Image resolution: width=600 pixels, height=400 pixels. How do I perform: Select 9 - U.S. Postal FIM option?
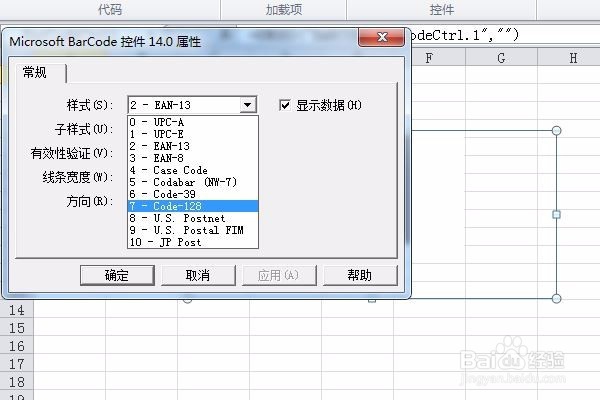pyautogui.click(x=193, y=230)
